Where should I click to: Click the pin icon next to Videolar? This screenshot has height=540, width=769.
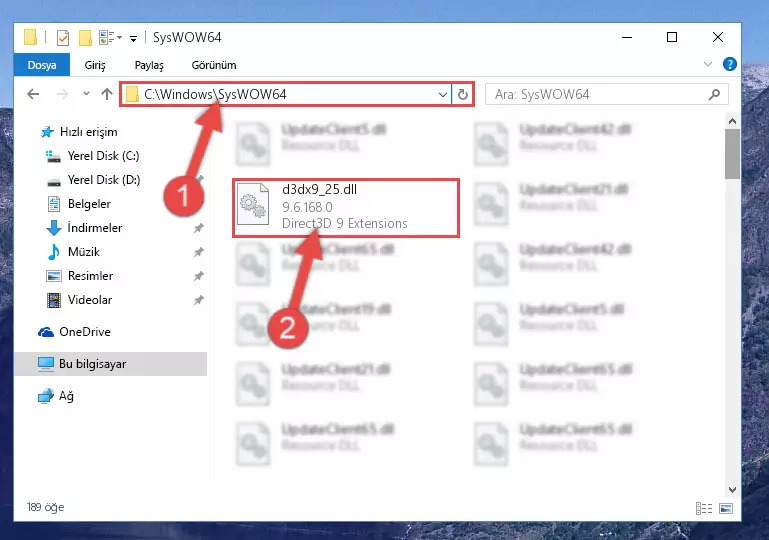(199, 300)
